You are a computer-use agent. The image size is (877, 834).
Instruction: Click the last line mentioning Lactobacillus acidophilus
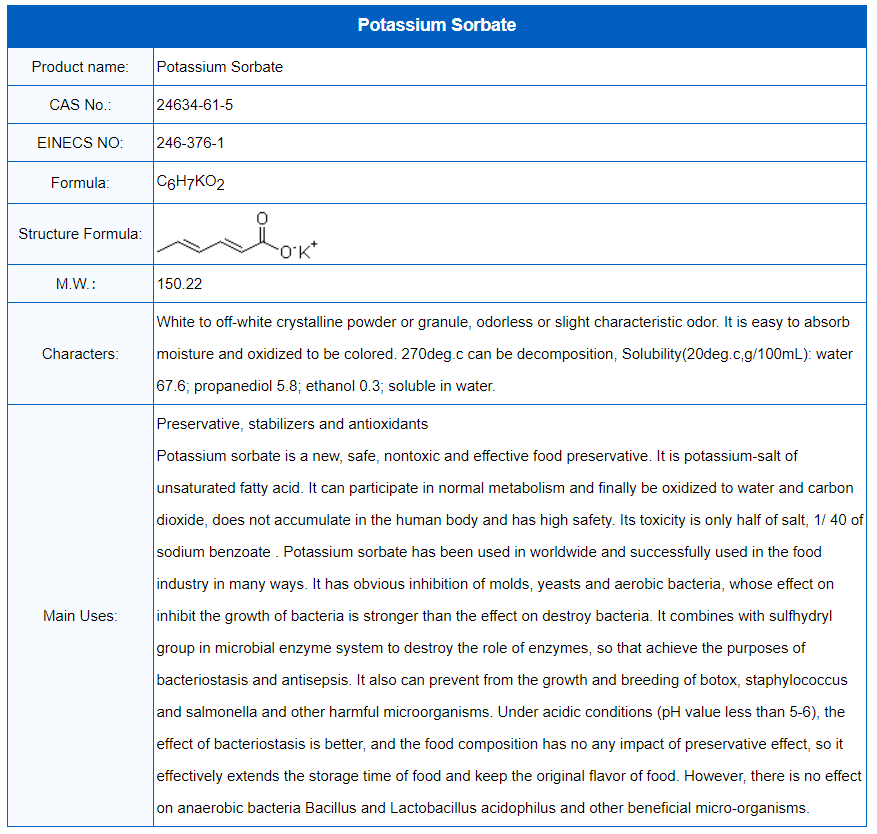click(x=483, y=808)
